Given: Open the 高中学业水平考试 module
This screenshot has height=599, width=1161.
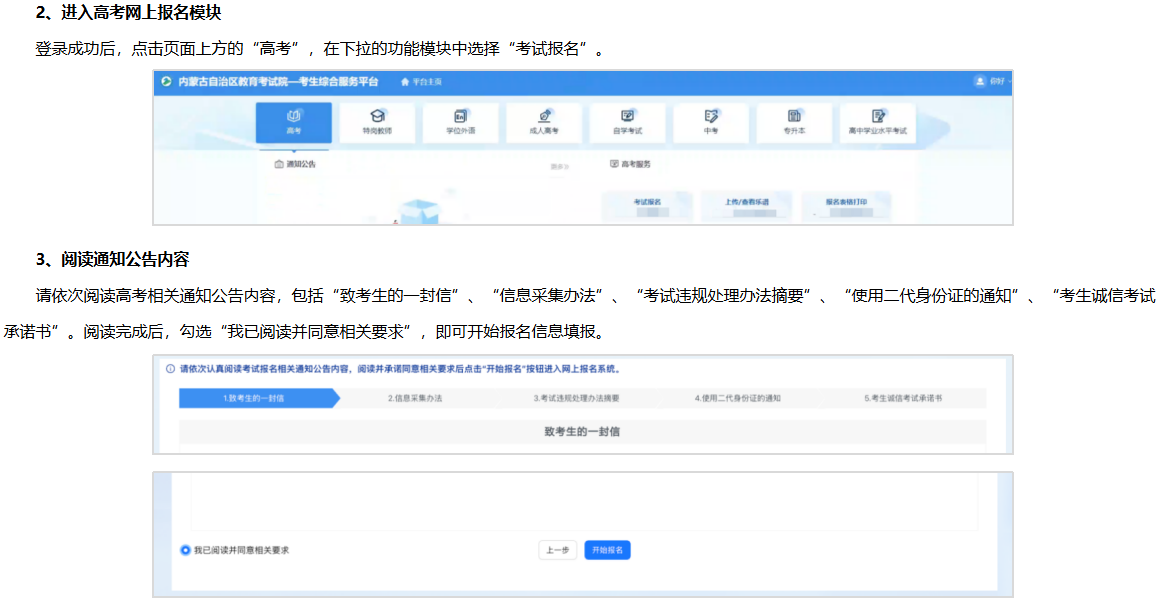Looking at the screenshot, I should pyautogui.click(x=878, y=122).
